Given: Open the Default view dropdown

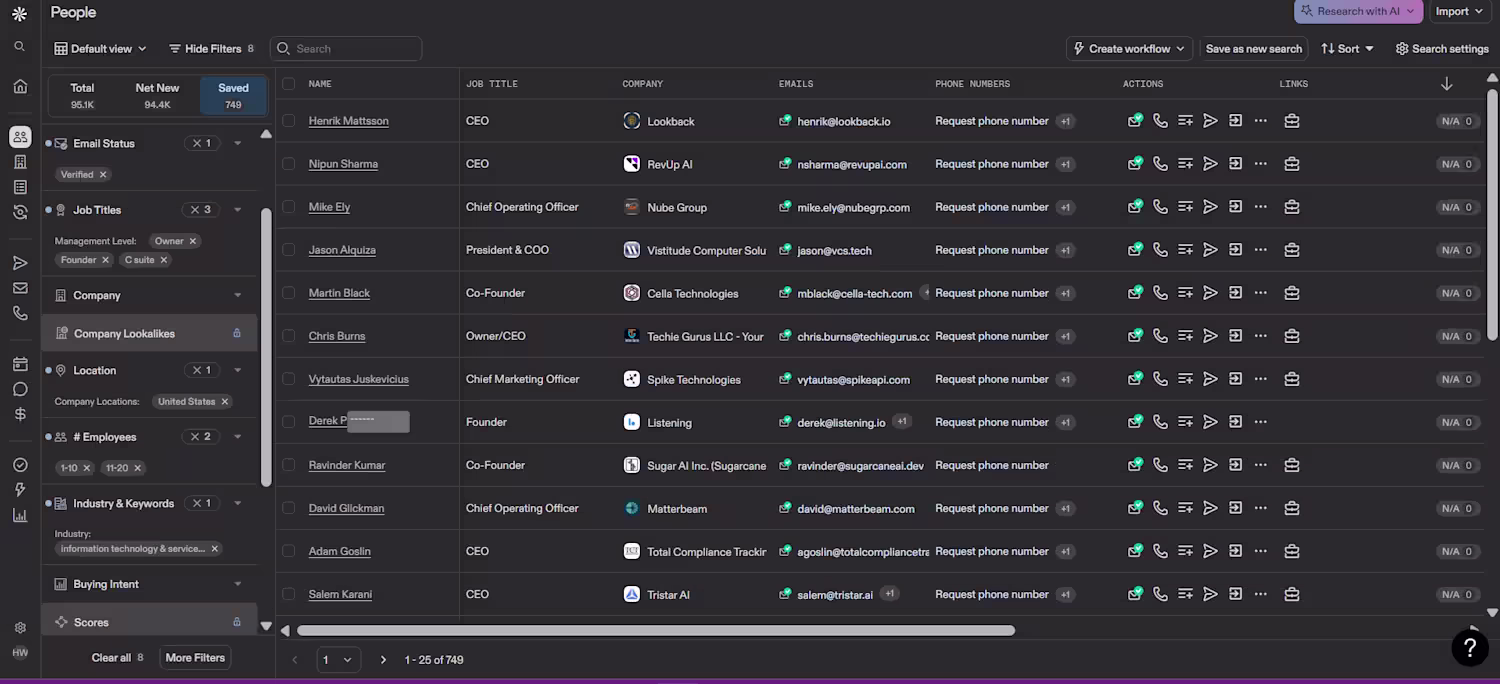Looking at the screenshot, I should coord(101,48).
